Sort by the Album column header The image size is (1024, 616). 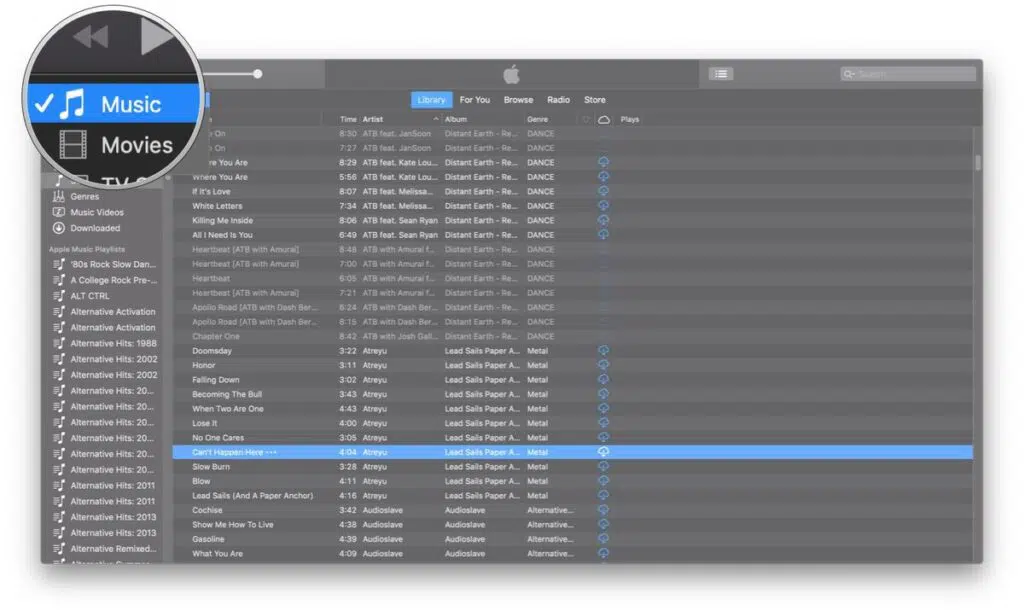[x=456, y=120]
